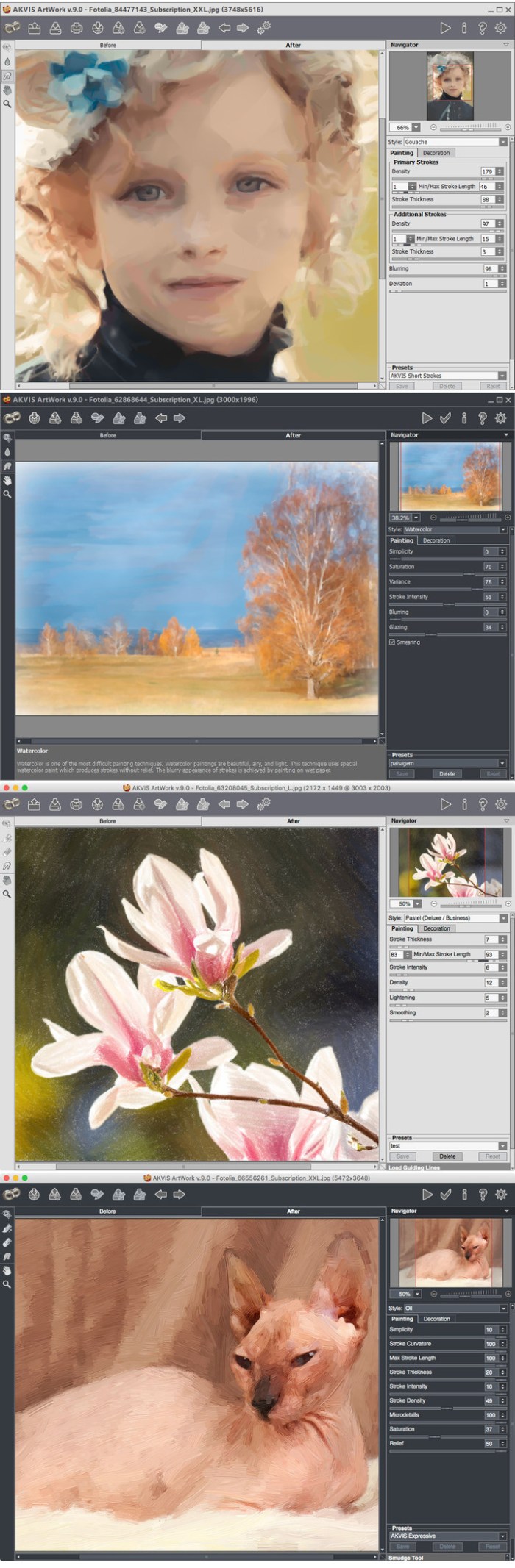Delete the paisagem preset in Watercolor window
Viewport: 515px width, 1568px height.
tap(447, 773)
